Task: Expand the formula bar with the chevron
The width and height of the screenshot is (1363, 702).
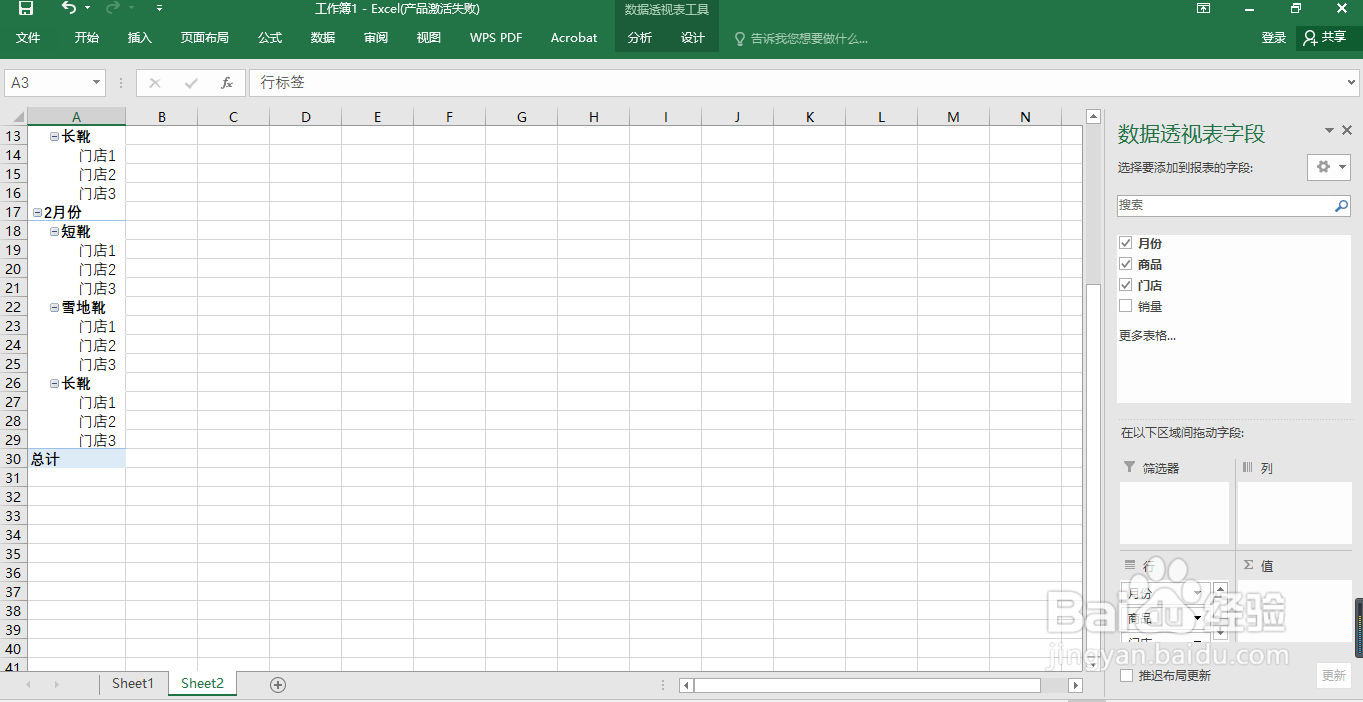Action: tap(1351, 83)
